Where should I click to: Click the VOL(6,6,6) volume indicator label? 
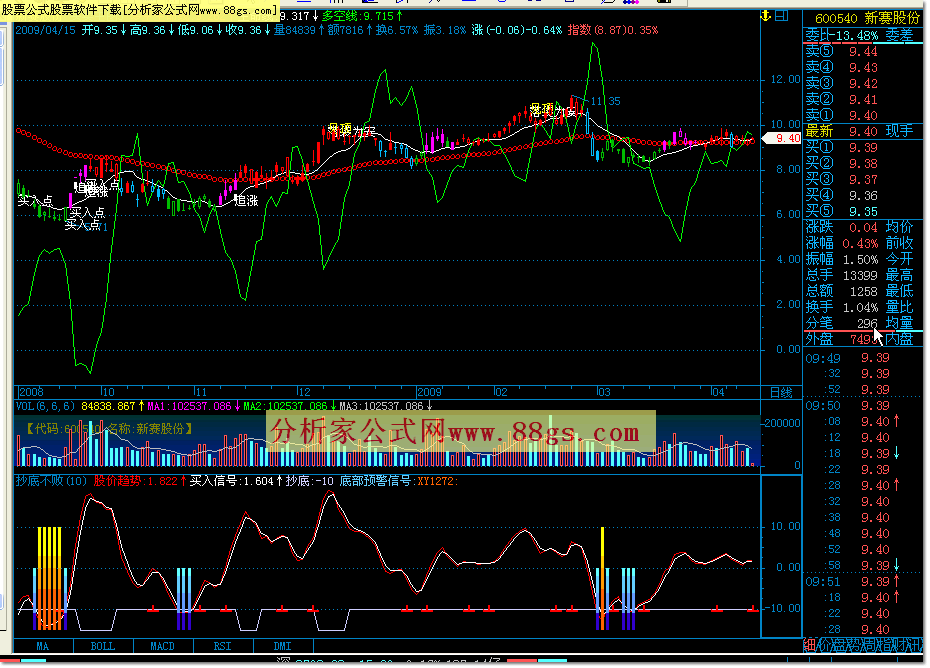(x=45, y=406)
